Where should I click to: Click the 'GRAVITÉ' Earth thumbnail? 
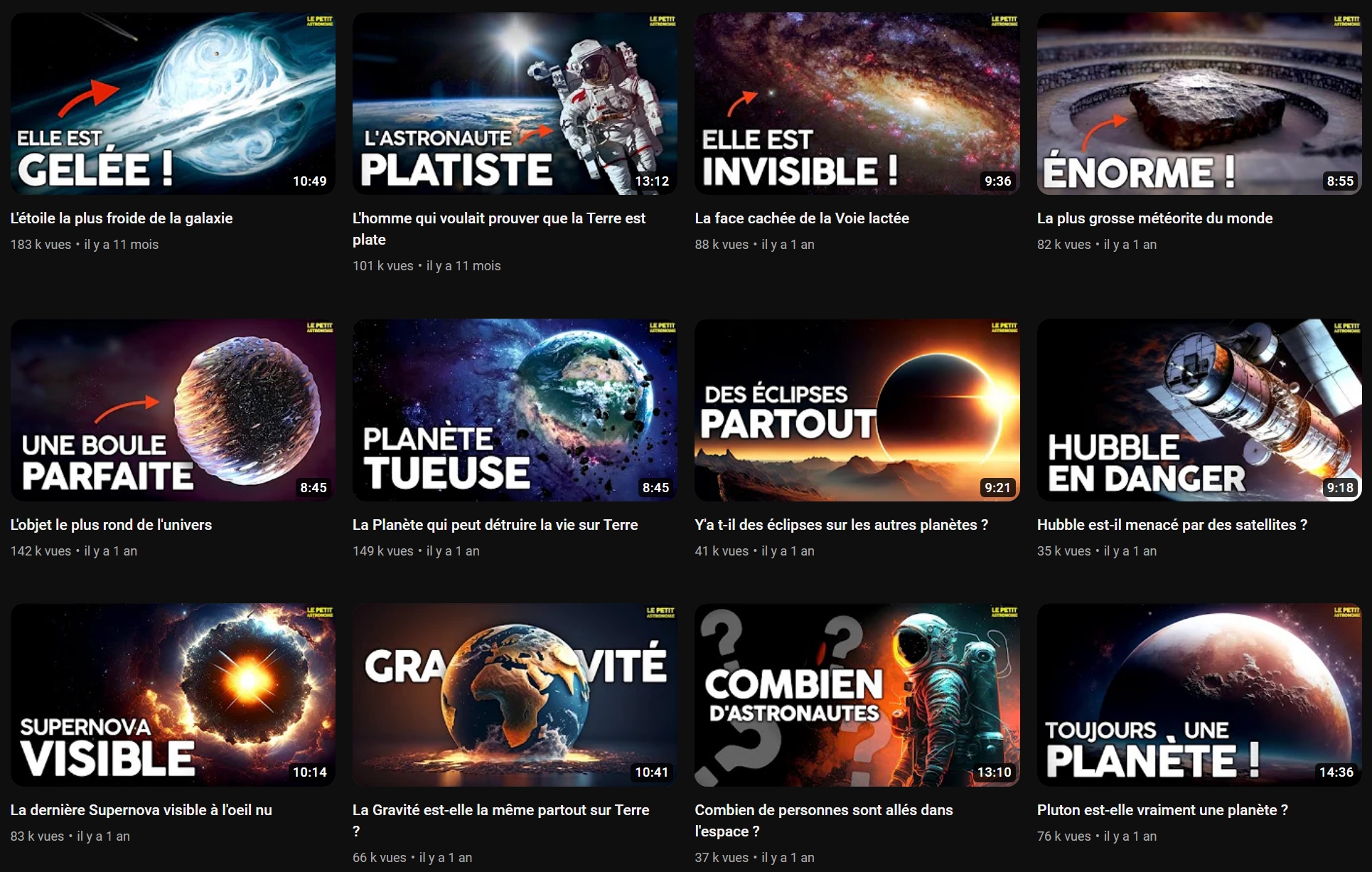pyautogui.click(x=515, y=695)
